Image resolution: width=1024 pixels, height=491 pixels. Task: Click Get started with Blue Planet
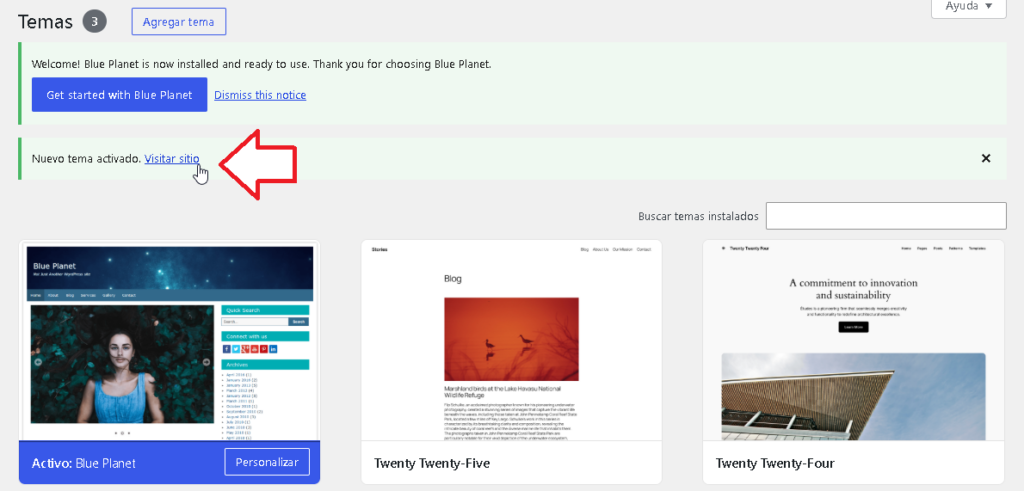pos(120,95)
